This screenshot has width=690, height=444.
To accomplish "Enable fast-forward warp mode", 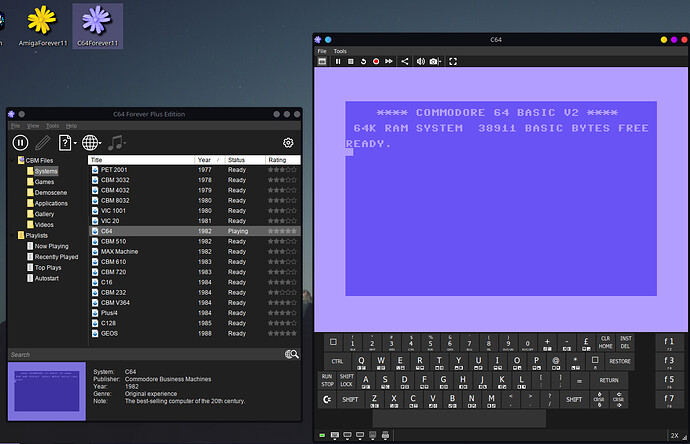I will click(389, 62).
